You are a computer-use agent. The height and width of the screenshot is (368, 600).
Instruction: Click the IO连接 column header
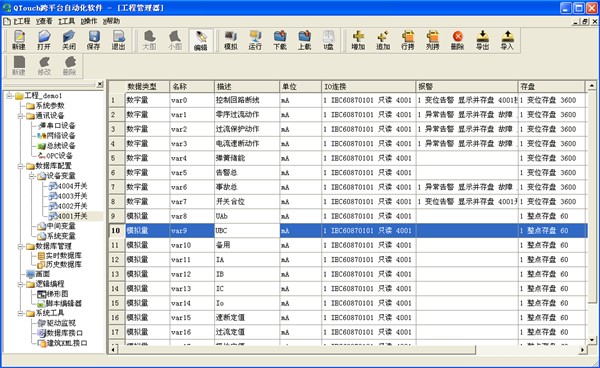[368, 86]
